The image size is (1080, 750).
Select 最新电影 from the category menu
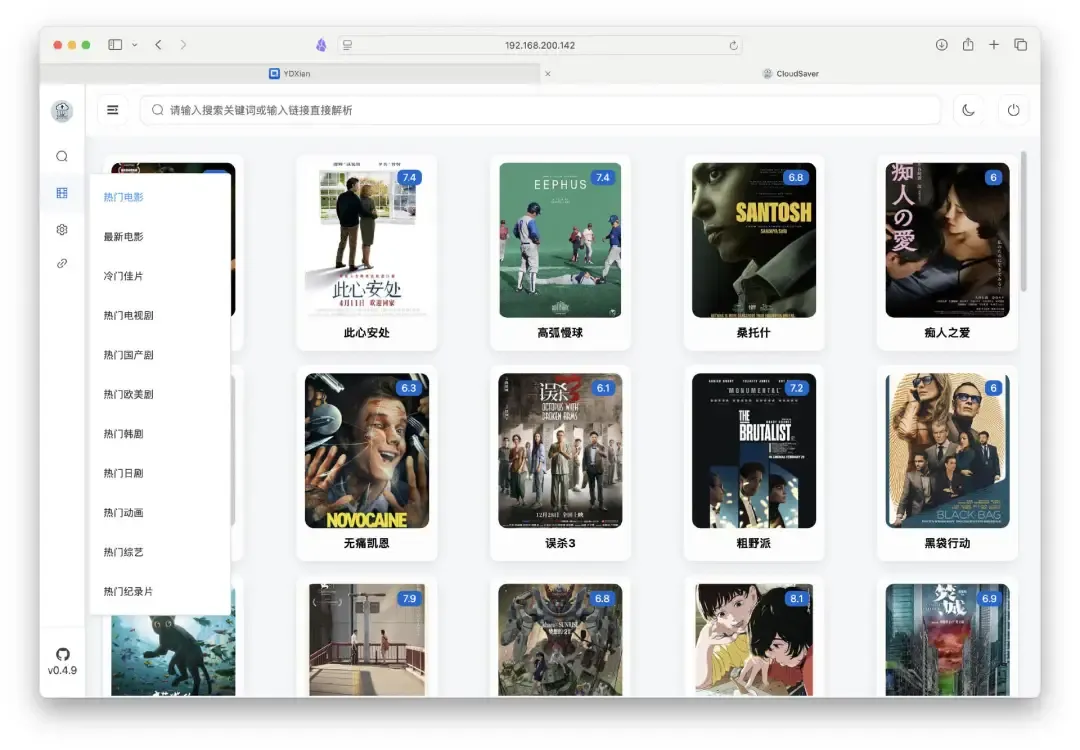(124, 237)
